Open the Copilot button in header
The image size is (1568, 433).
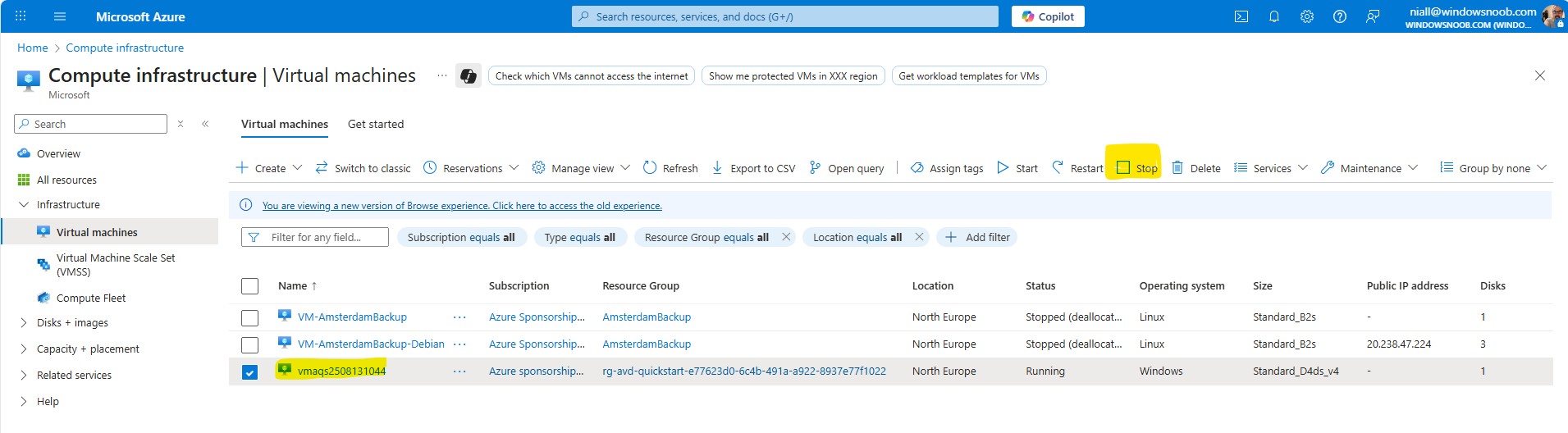[1048, 16]
